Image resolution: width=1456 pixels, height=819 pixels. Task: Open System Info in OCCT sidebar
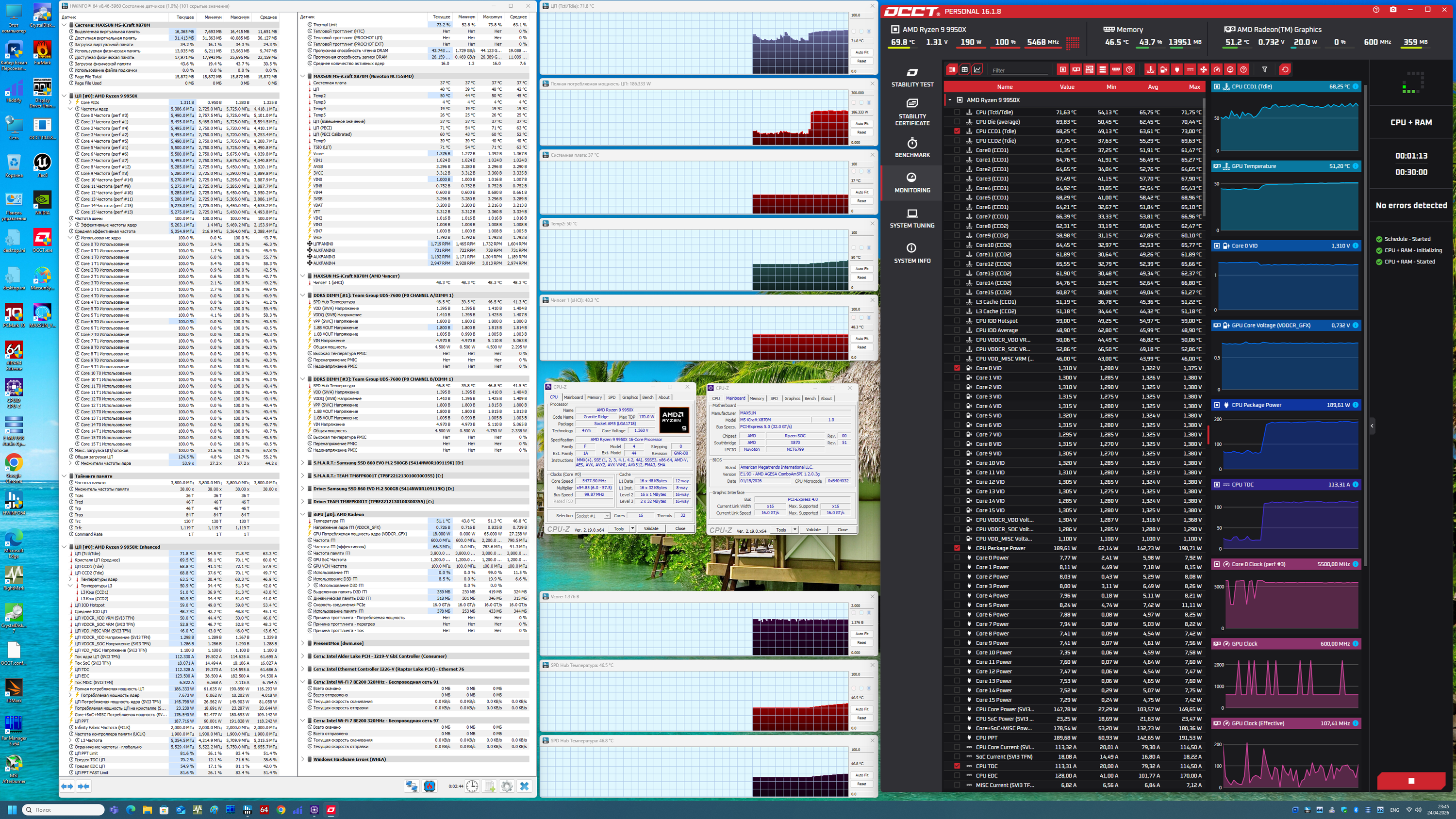[912, 254]
